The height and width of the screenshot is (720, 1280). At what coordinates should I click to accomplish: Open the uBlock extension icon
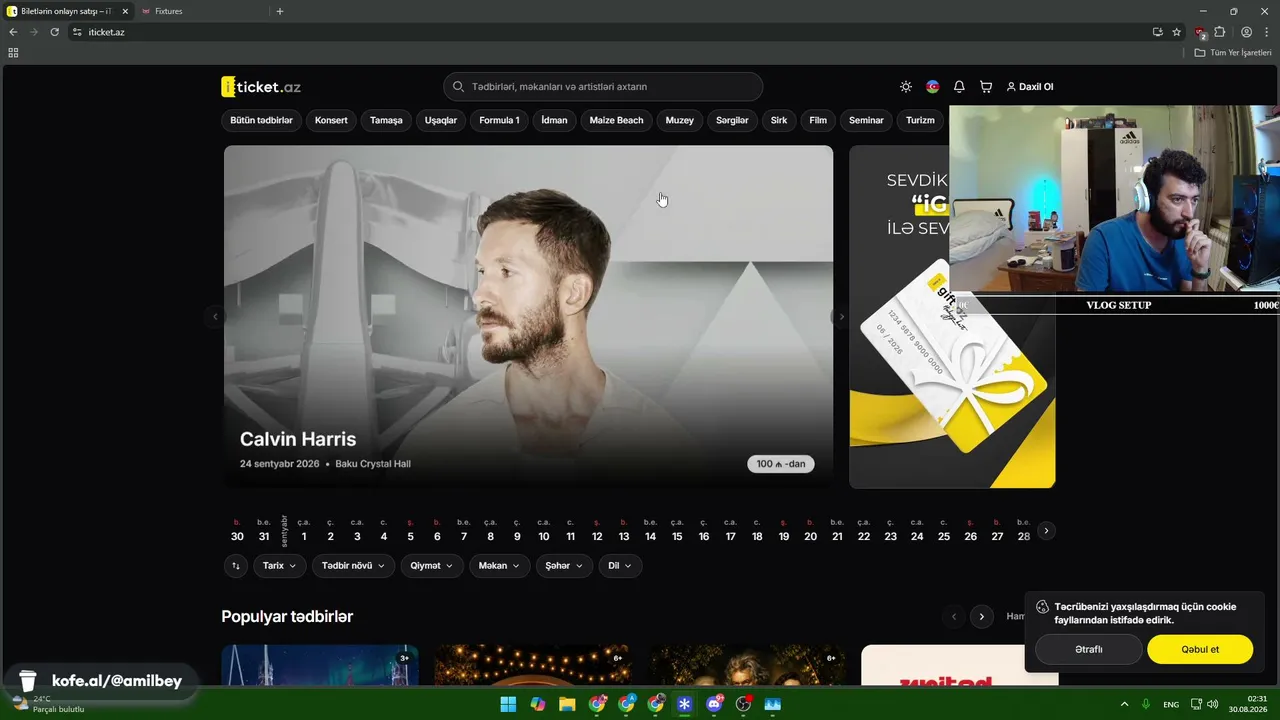[x=1201, y=32]
